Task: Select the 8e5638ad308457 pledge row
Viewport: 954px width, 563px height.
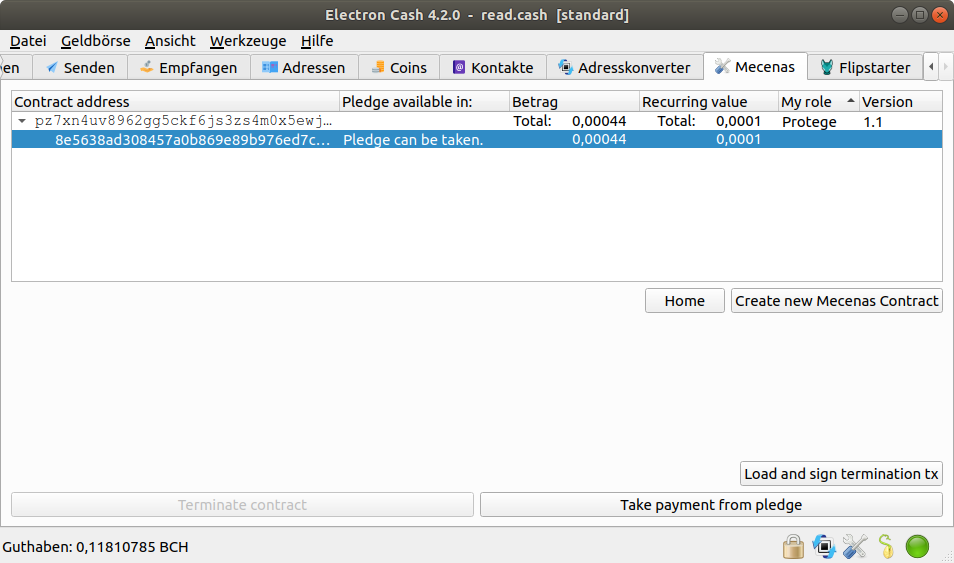Action: [x=476, y=139]
